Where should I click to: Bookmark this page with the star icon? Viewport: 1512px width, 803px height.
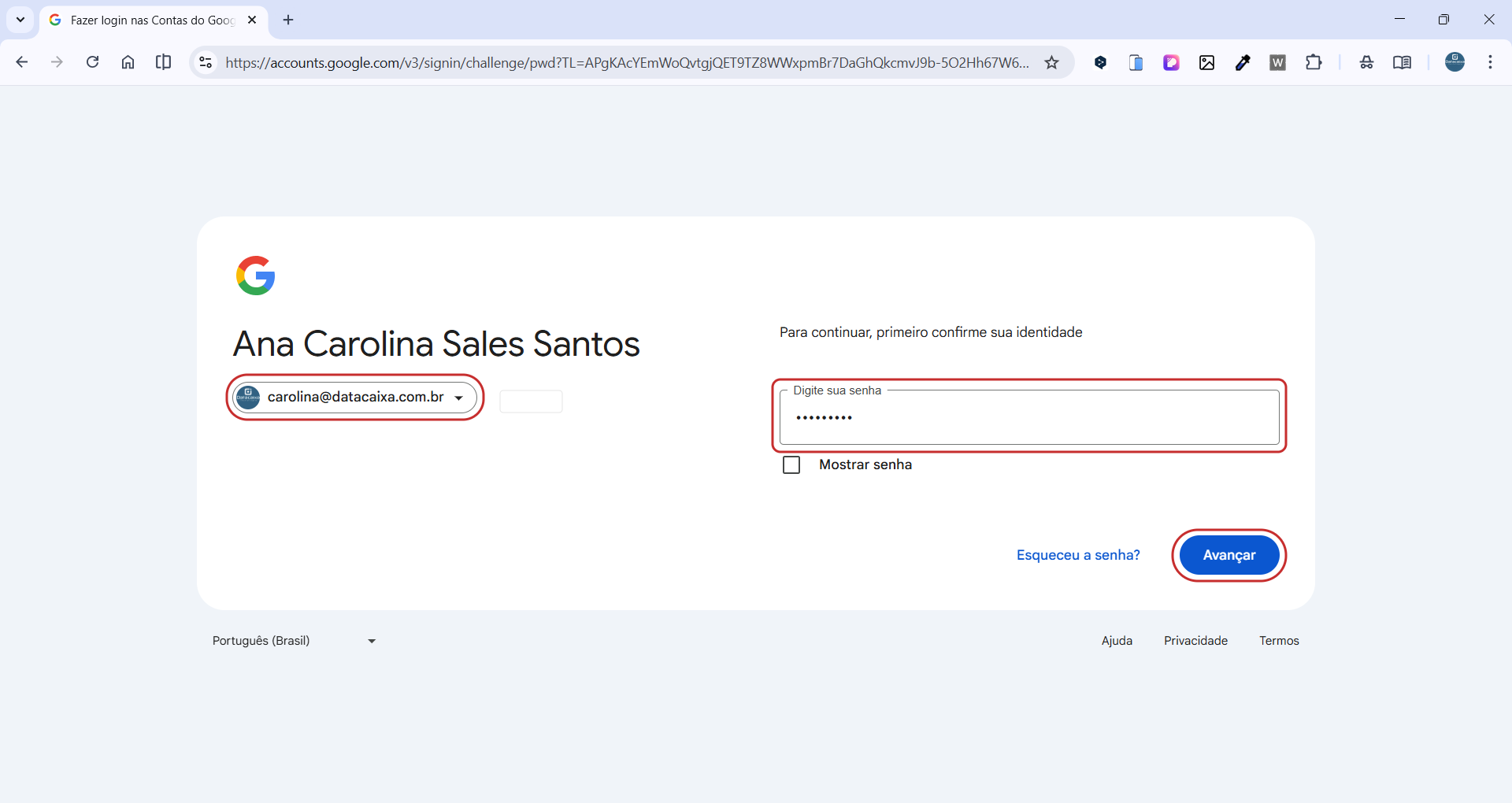1051,63
